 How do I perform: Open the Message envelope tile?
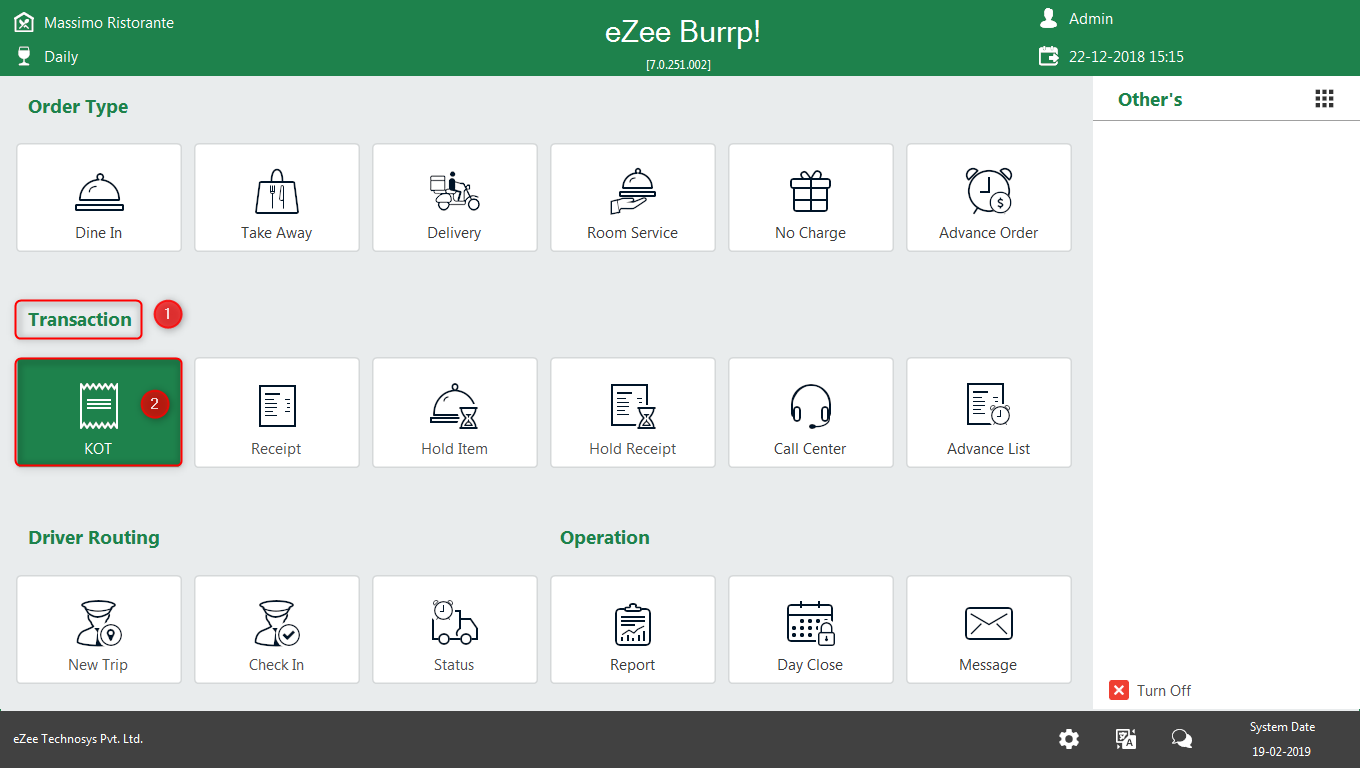pos(989,629)
